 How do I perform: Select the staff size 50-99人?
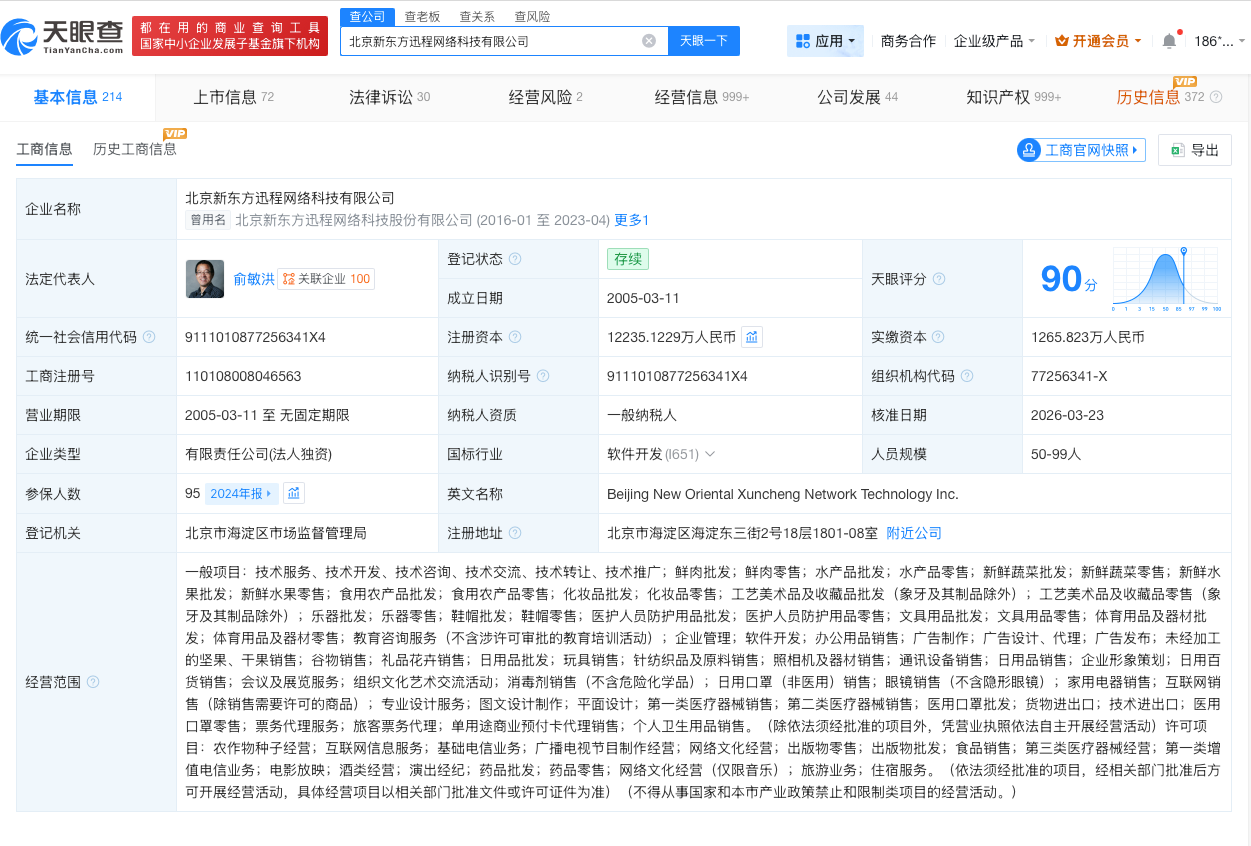point(1056,454)
